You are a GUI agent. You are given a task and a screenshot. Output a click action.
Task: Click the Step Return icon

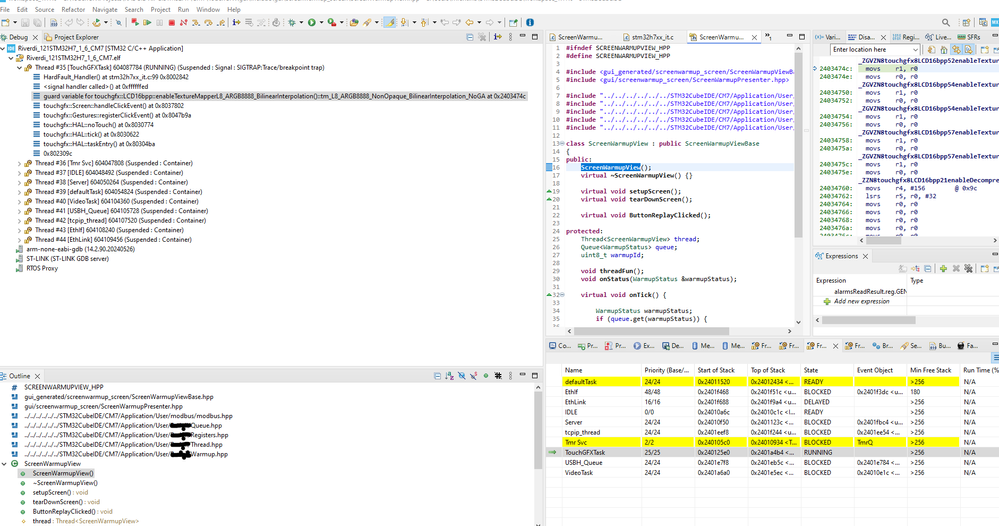[x=220, y=22]
